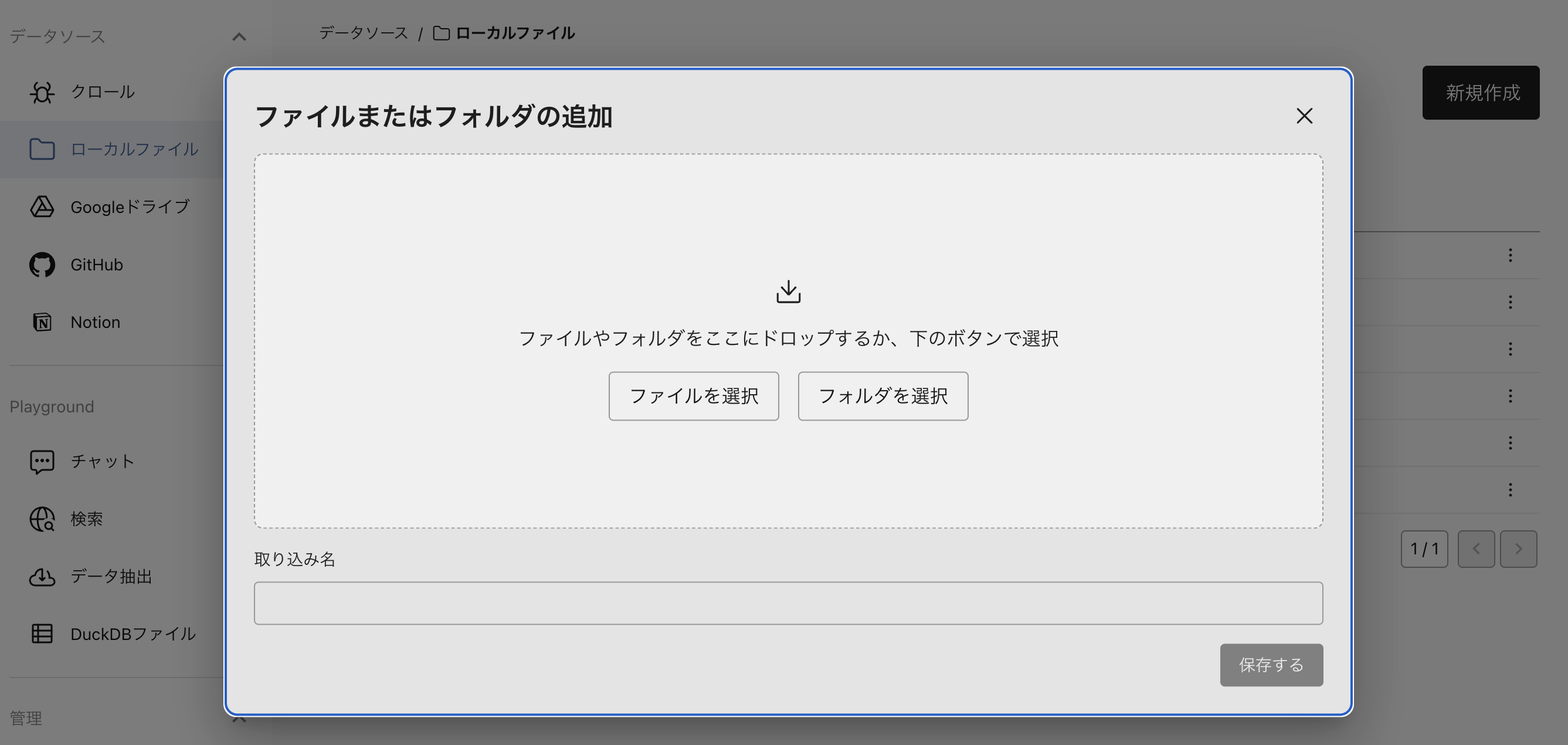
Task: Click the 取り込み名 text field
Action: [788, 603]
